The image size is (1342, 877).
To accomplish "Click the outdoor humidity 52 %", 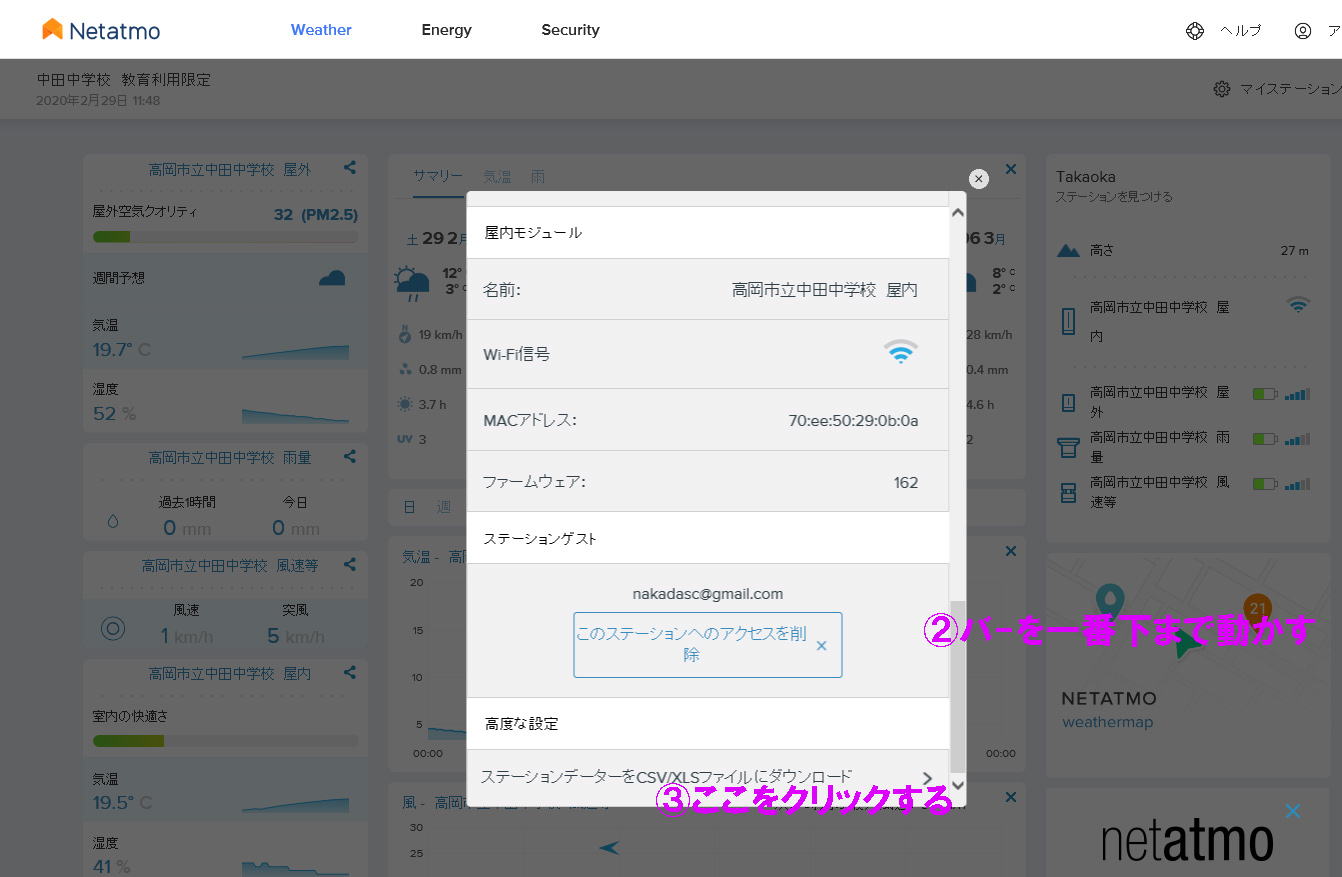I will 114,413.
